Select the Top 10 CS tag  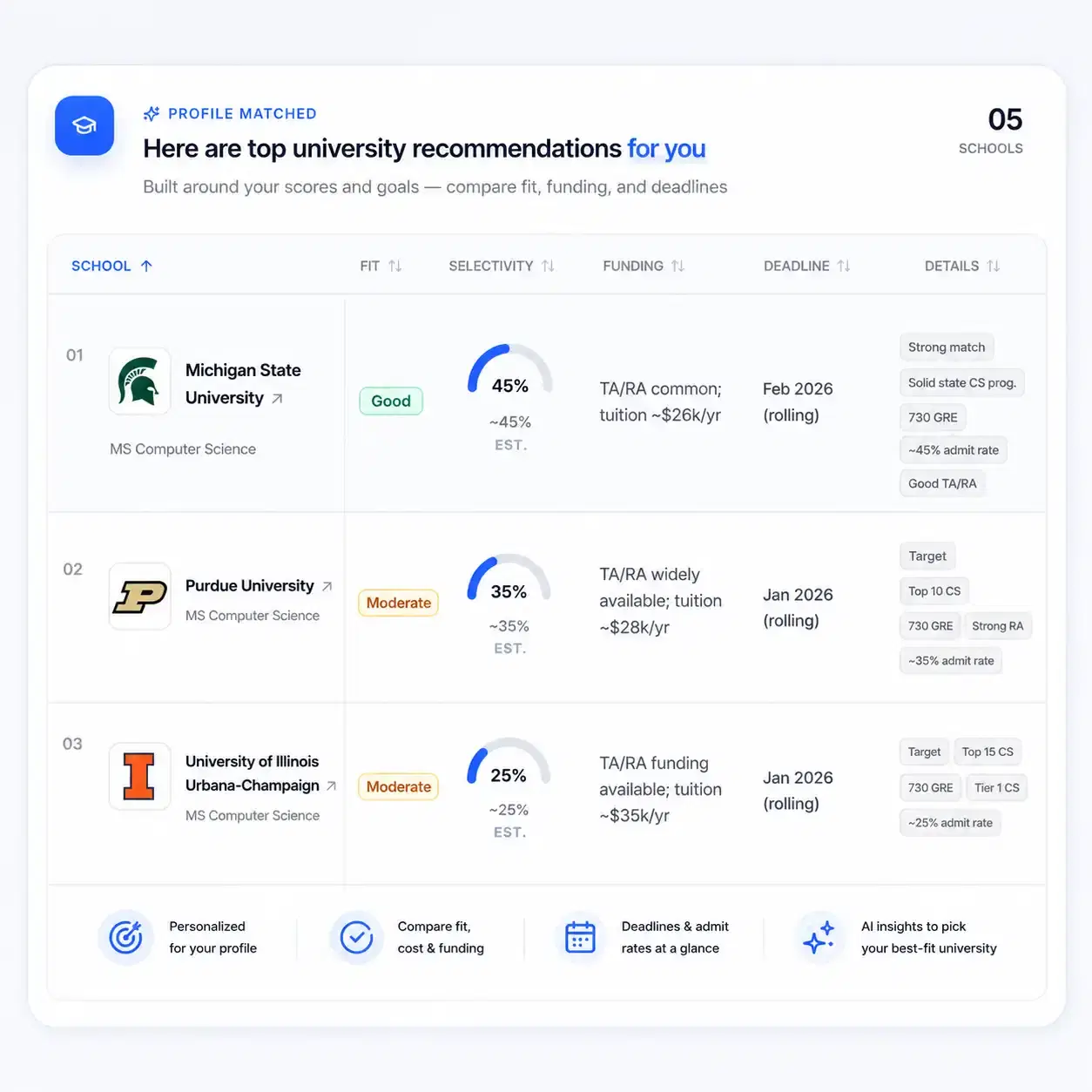pos(934,591)
